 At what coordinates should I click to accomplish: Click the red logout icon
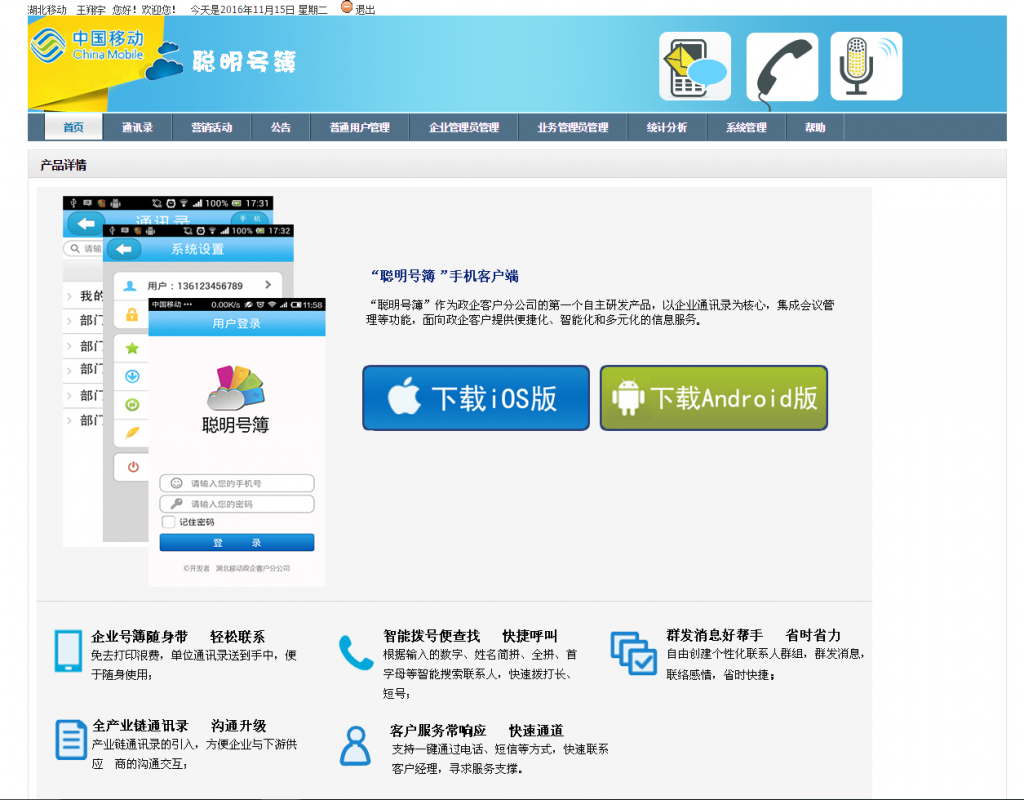point(347,7)
